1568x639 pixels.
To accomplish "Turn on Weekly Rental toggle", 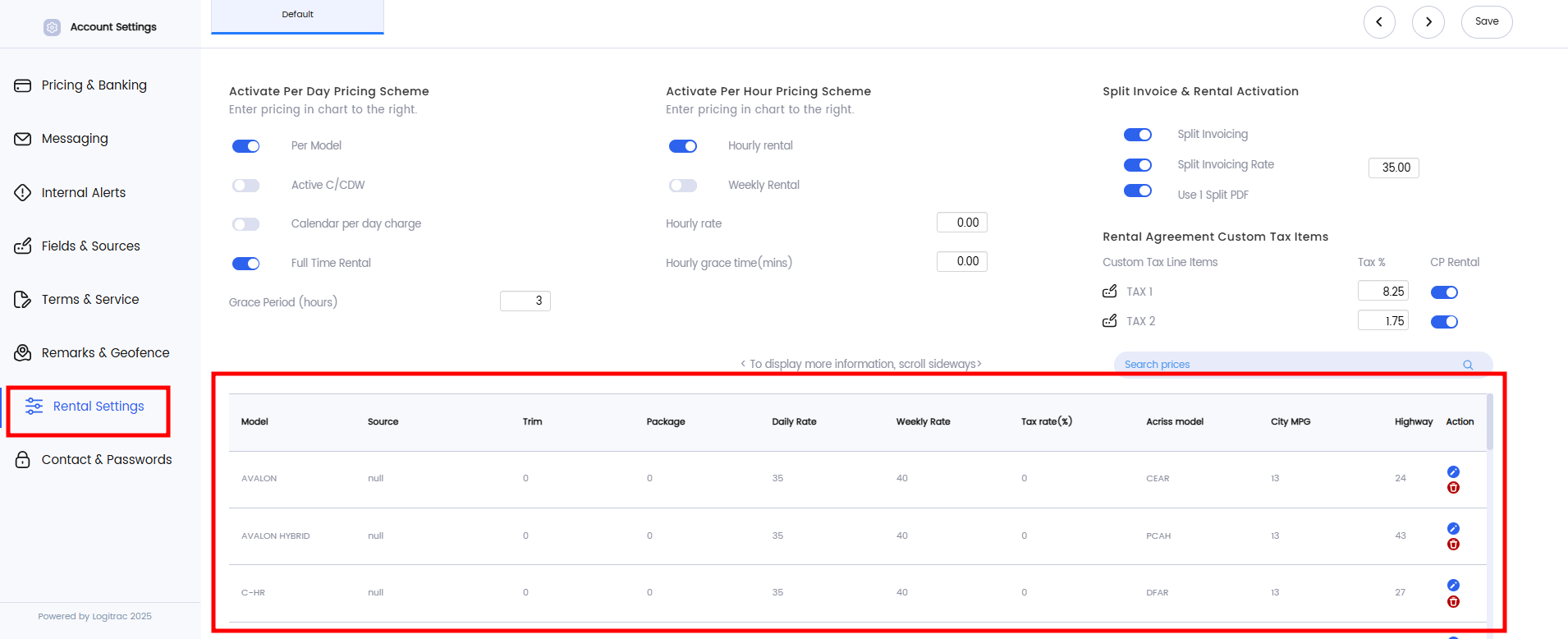I will pos(682,186).
